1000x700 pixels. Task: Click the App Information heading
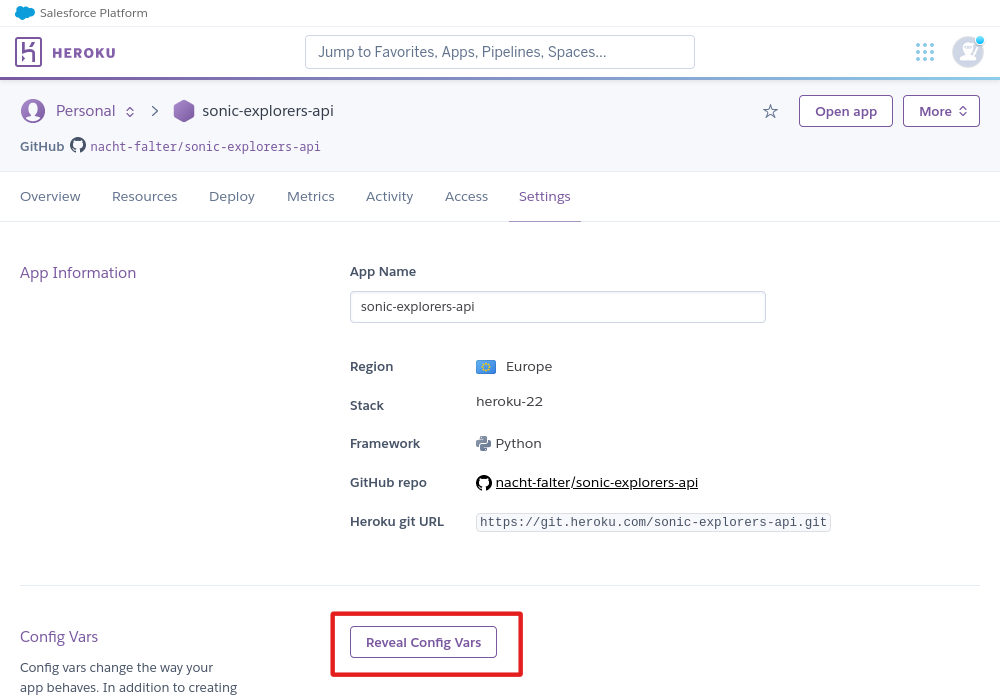[78, 273]
